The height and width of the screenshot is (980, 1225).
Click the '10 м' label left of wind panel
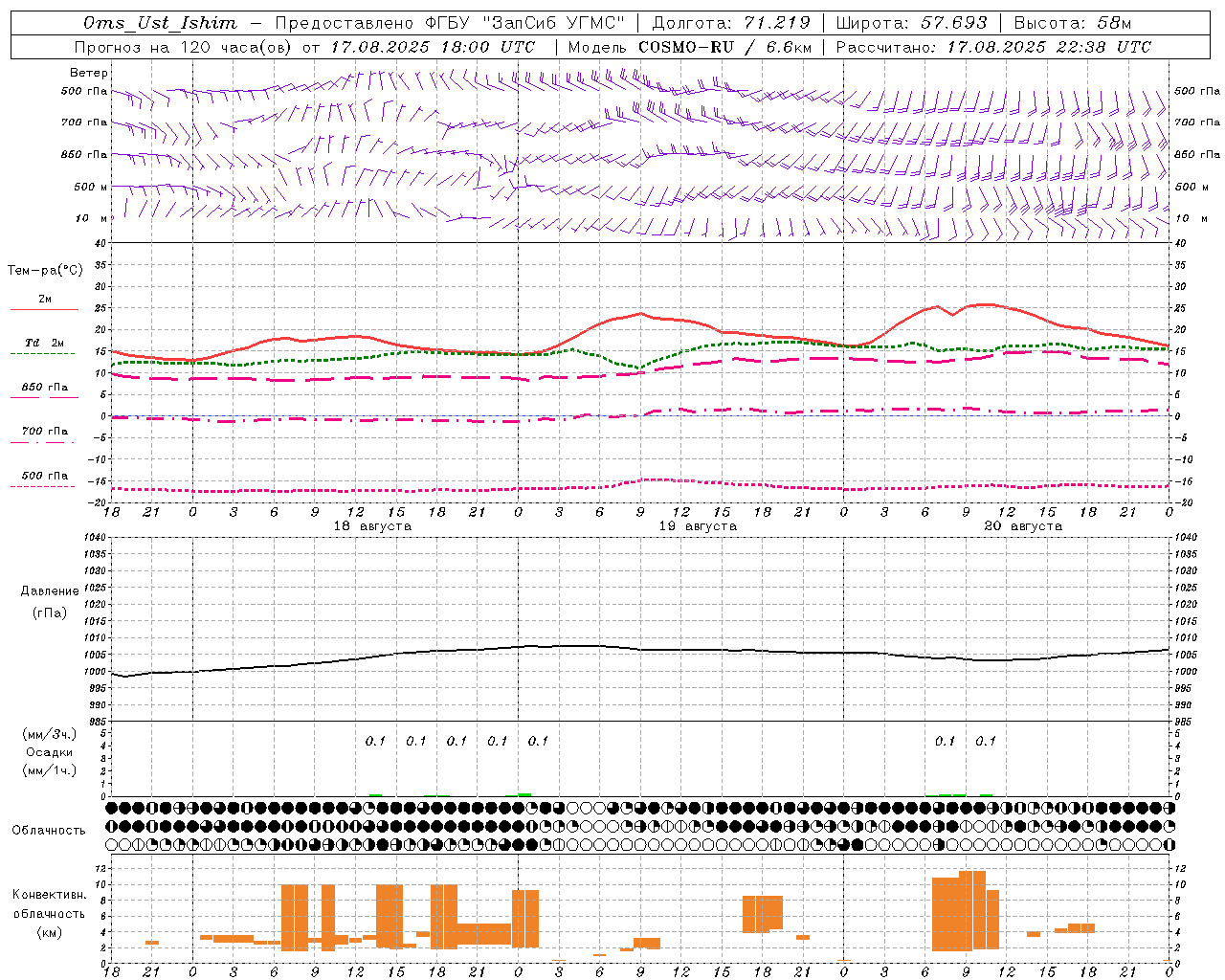click(x=92, y=218)
